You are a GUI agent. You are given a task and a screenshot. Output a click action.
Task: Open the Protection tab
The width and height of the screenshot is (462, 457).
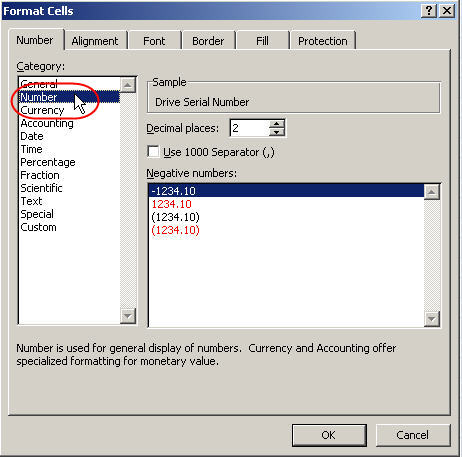point(323,41)
